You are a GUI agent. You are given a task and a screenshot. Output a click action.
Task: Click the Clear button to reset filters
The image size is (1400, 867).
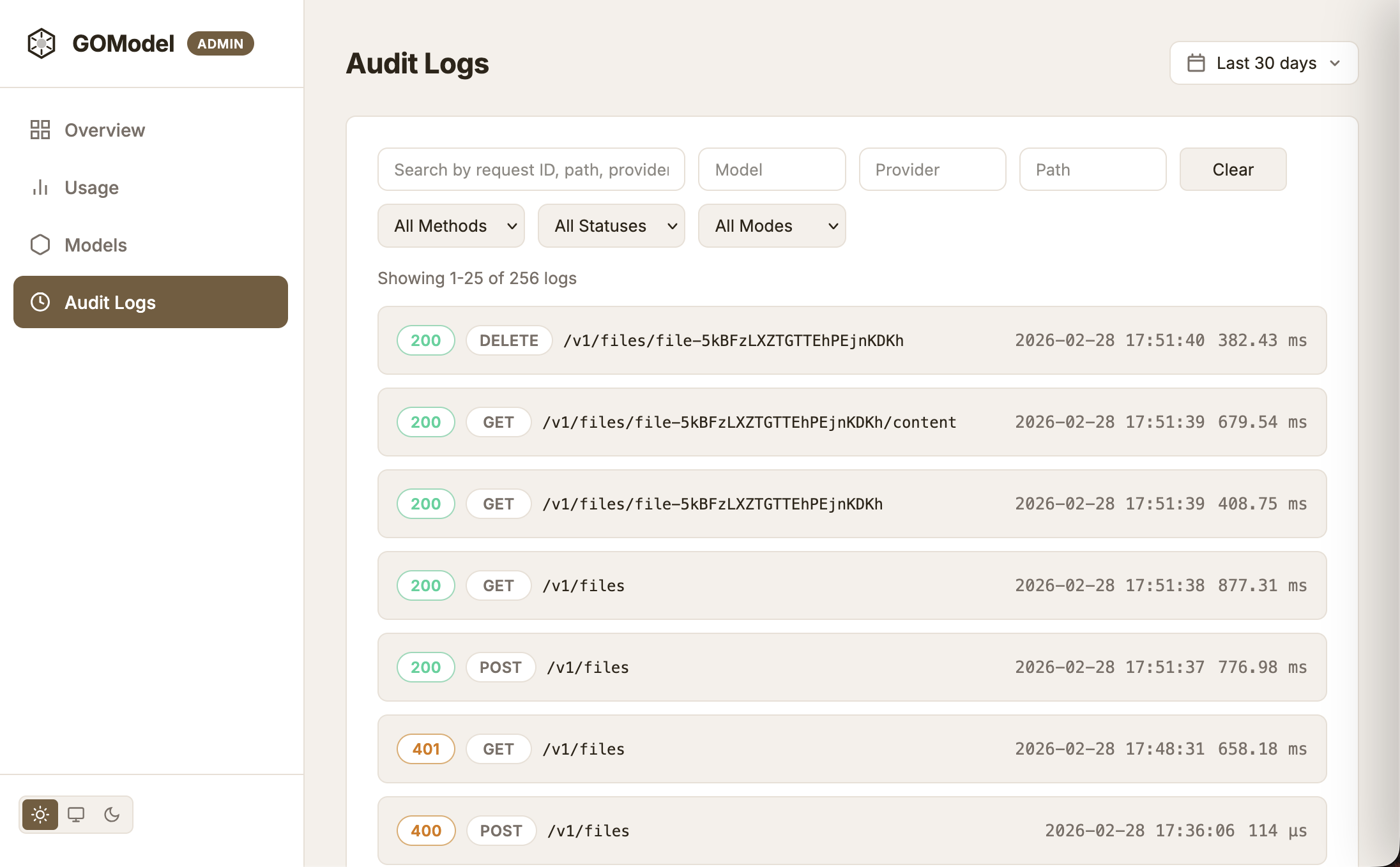point(1232,169)
